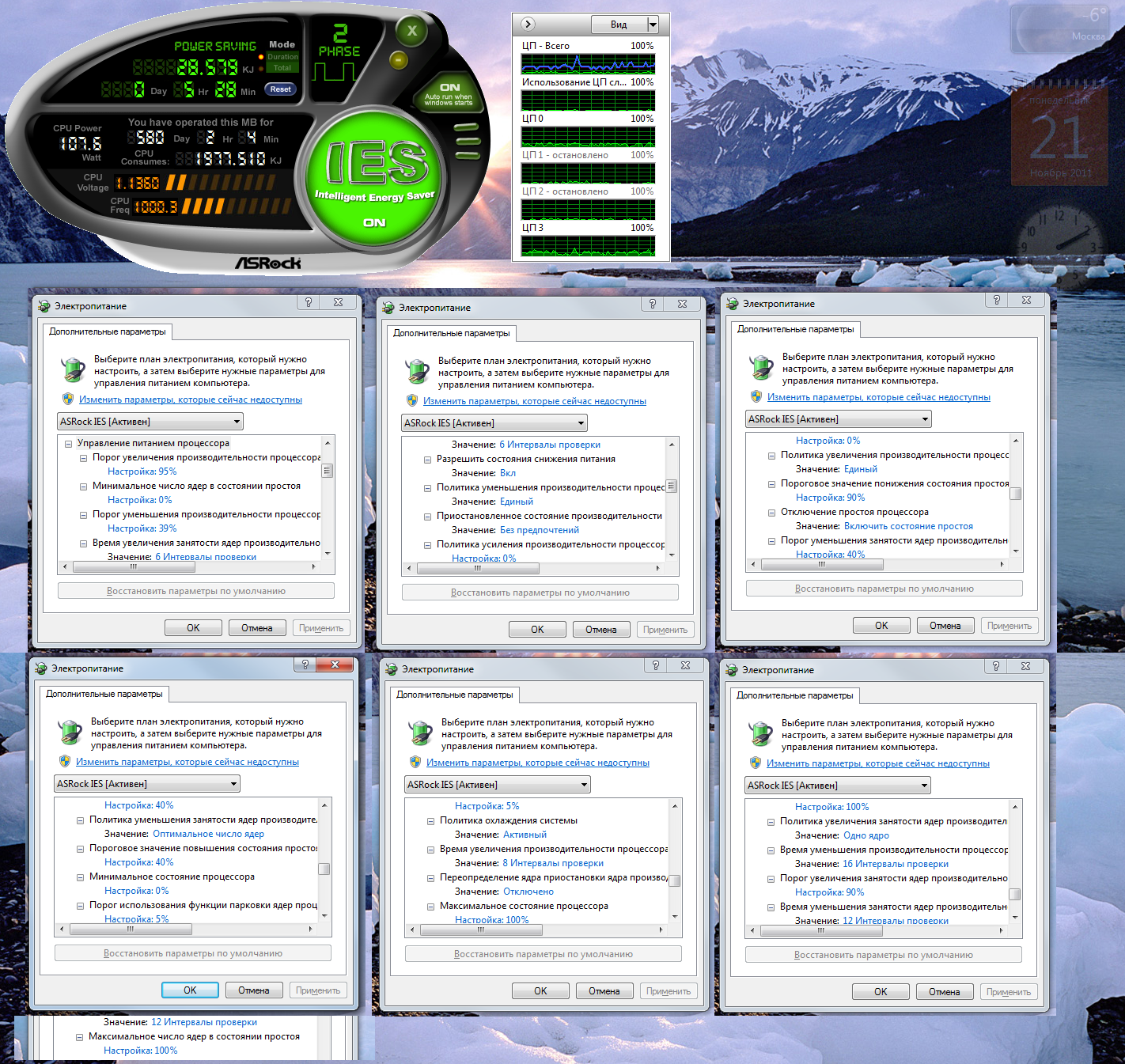The image size is (1125, 1064).
Task: Minimize IES widget using yellow round button
Action: pos(399,59)
